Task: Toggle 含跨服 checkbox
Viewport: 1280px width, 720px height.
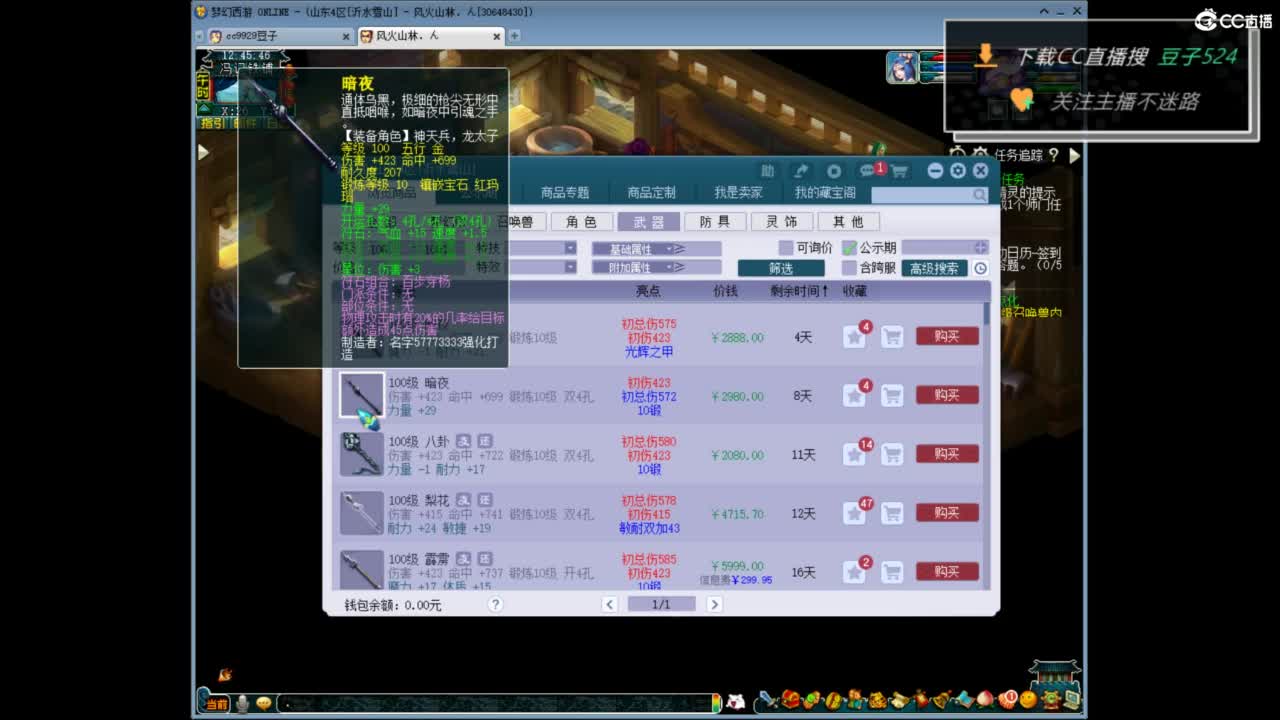Action: [849, 268]
